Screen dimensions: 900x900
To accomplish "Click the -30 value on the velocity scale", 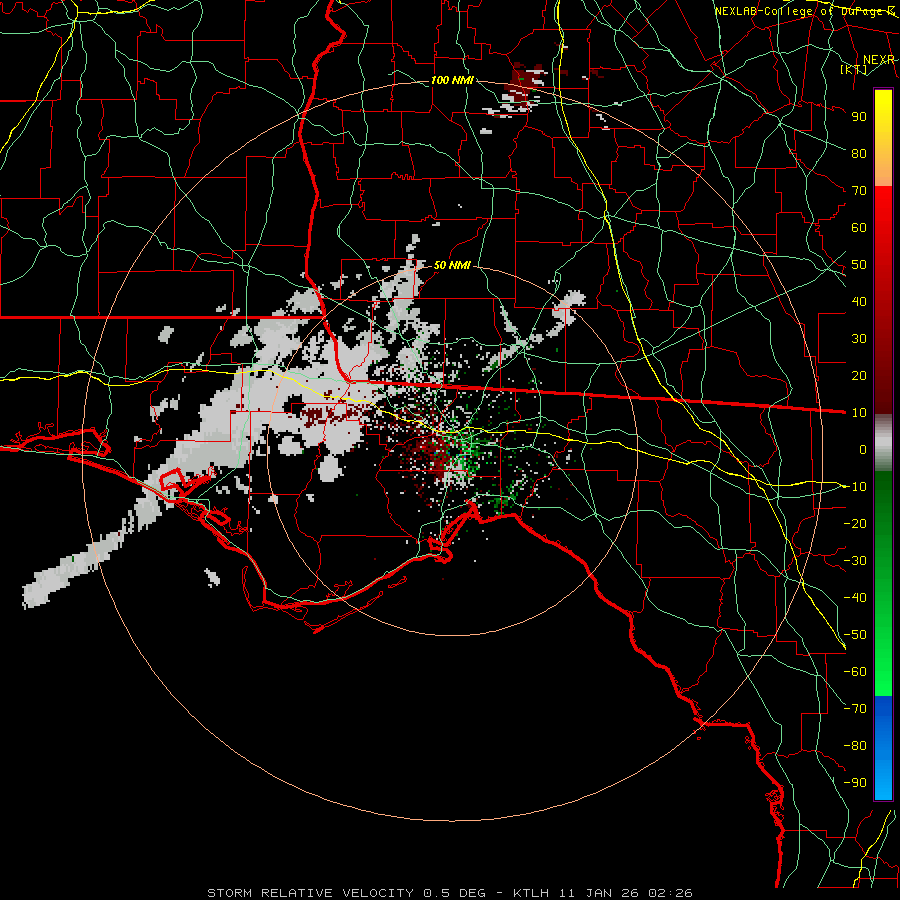I will click(855, 561).
